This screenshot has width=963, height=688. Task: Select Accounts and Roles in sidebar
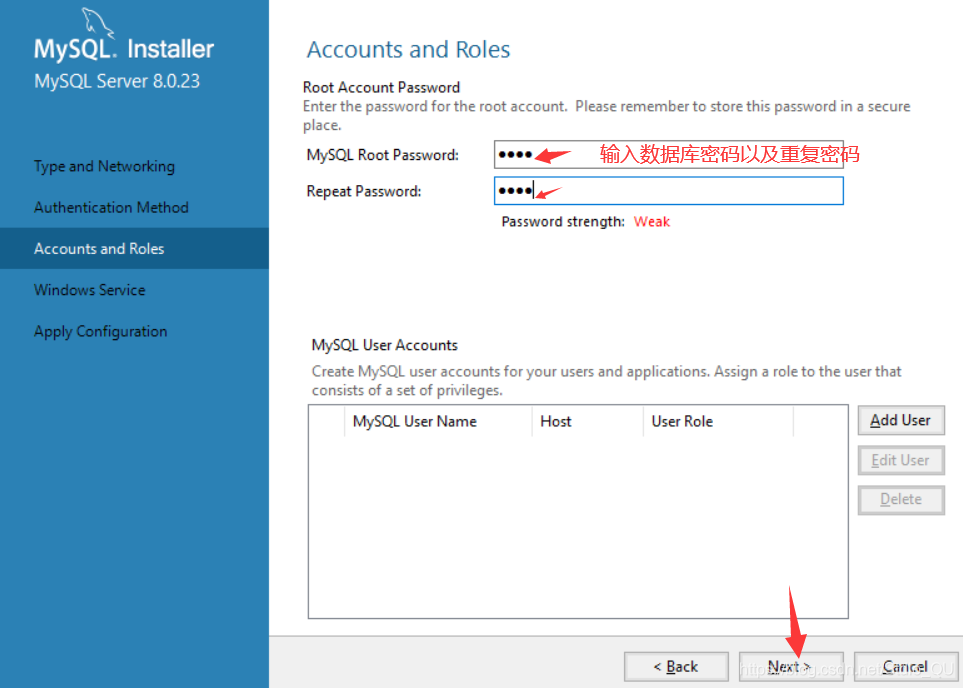tap(135, 248)
